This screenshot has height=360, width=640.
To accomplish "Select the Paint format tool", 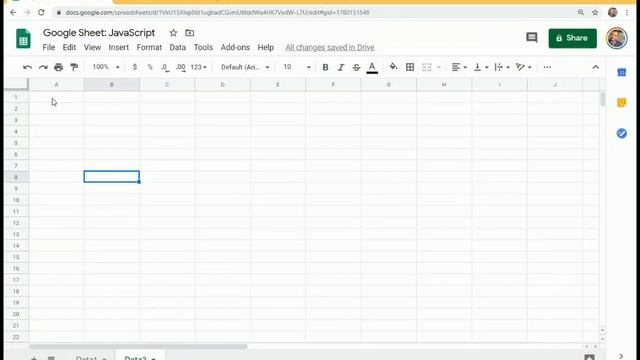I will click(74, 67).
